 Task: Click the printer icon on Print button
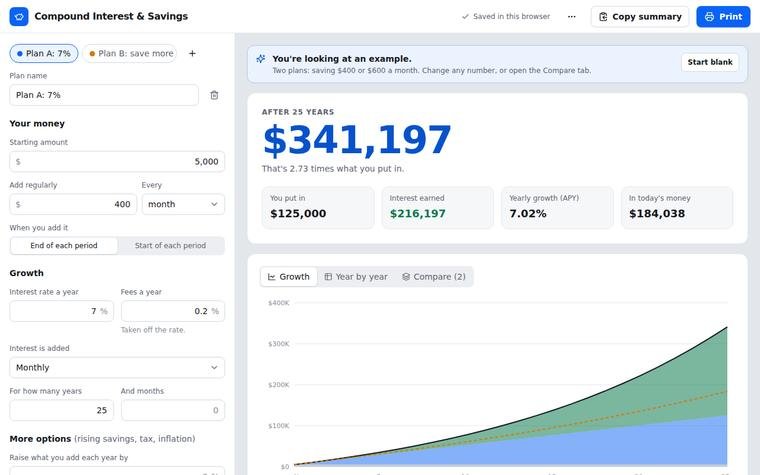(710, 16)
